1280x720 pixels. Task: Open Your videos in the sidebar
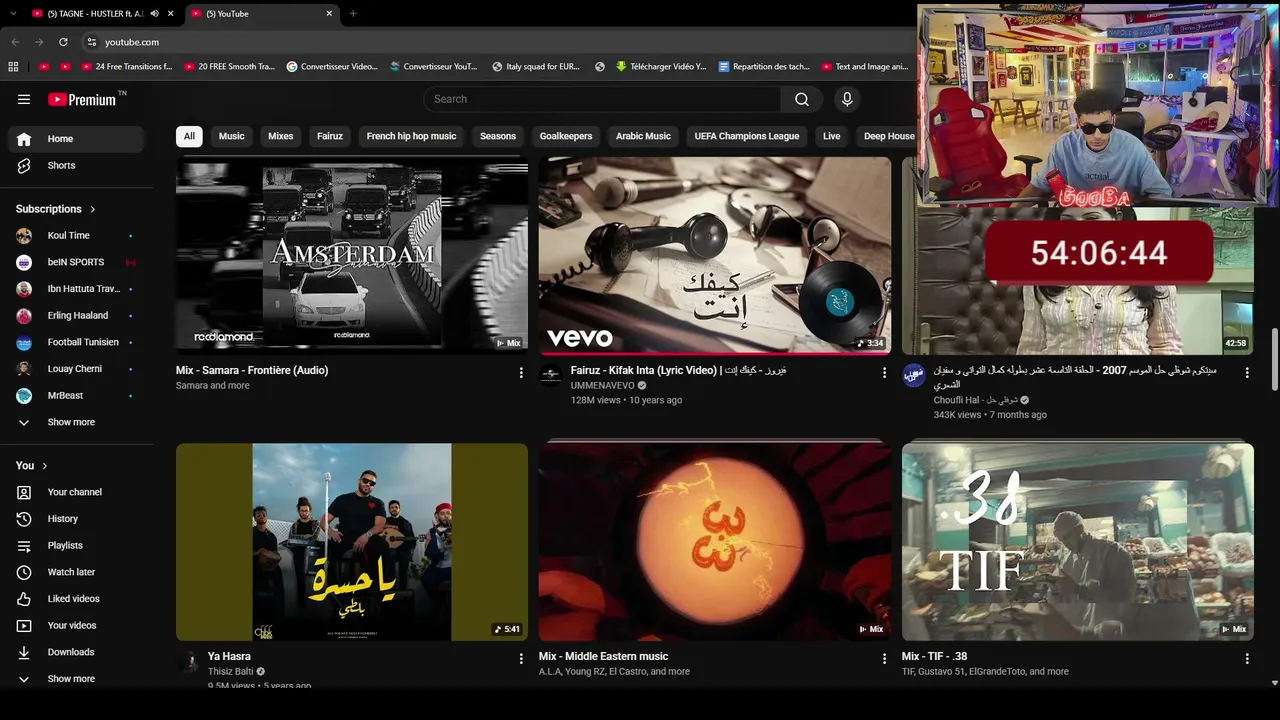[77, 626]
